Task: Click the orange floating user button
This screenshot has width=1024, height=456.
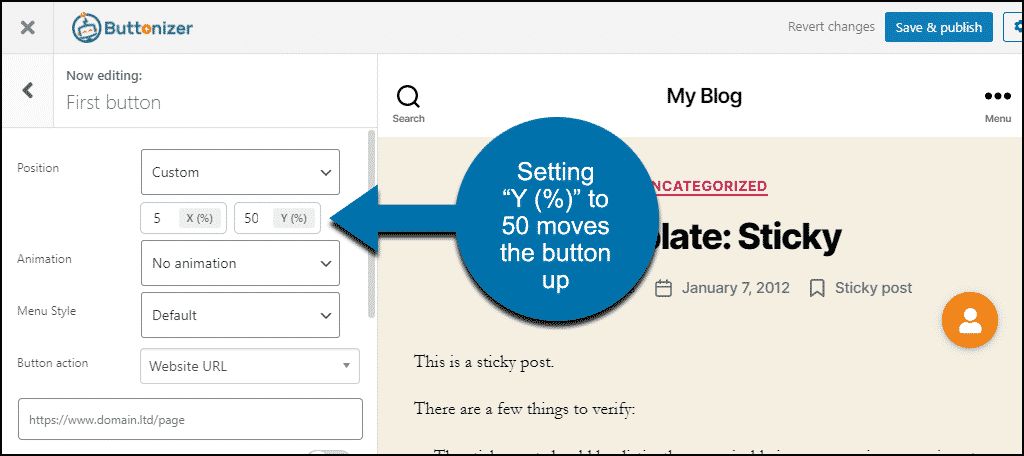Action: pos(970,320)
